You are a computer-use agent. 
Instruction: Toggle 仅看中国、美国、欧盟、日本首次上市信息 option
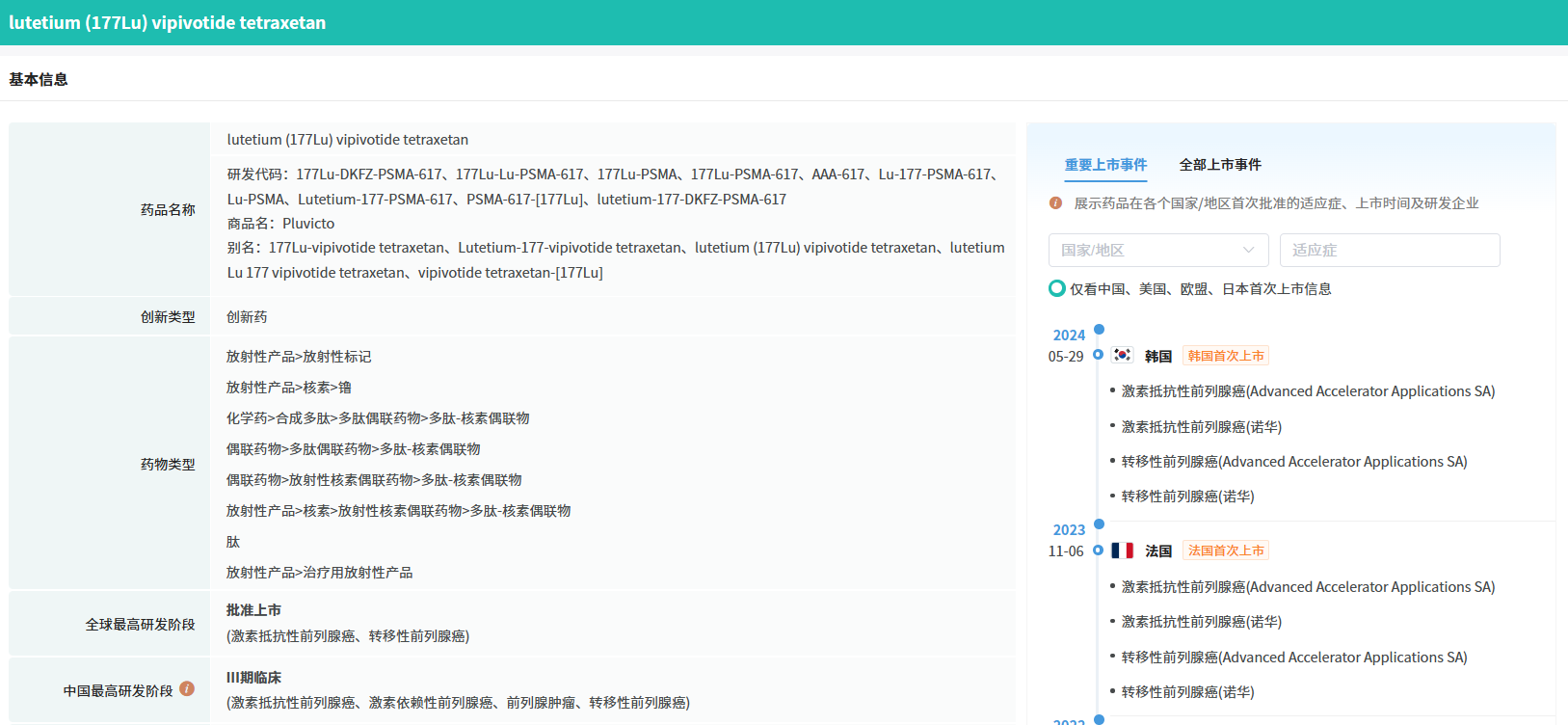(x=1056, y=288)
